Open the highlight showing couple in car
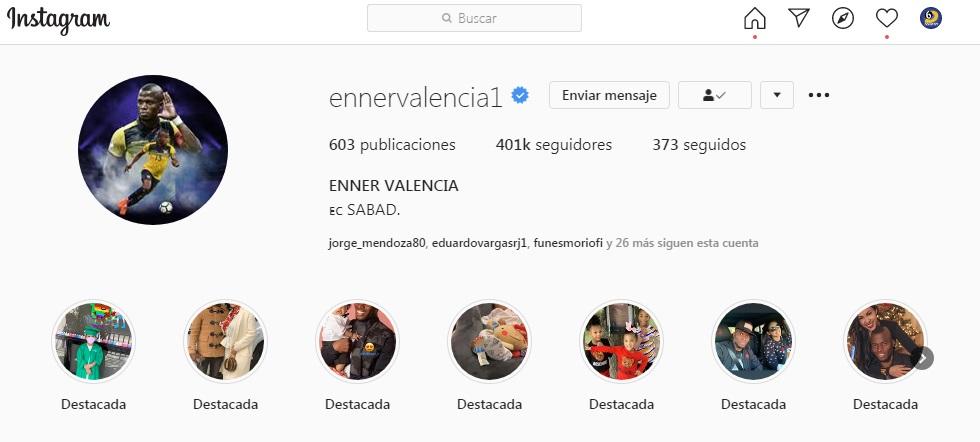This screenshot has width=980, height=442. pos(753,341)
